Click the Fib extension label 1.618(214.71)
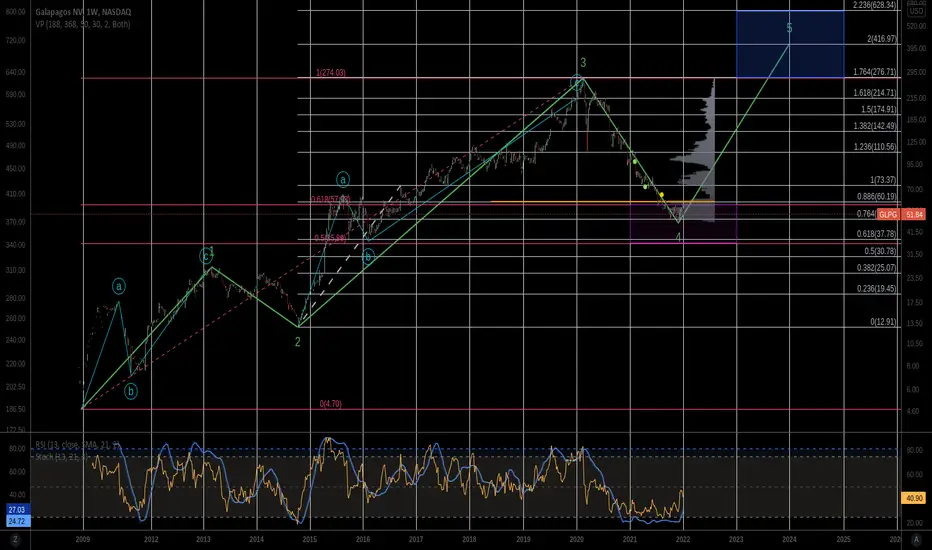The height and width of the screenshot is (550, 932). 874,93
